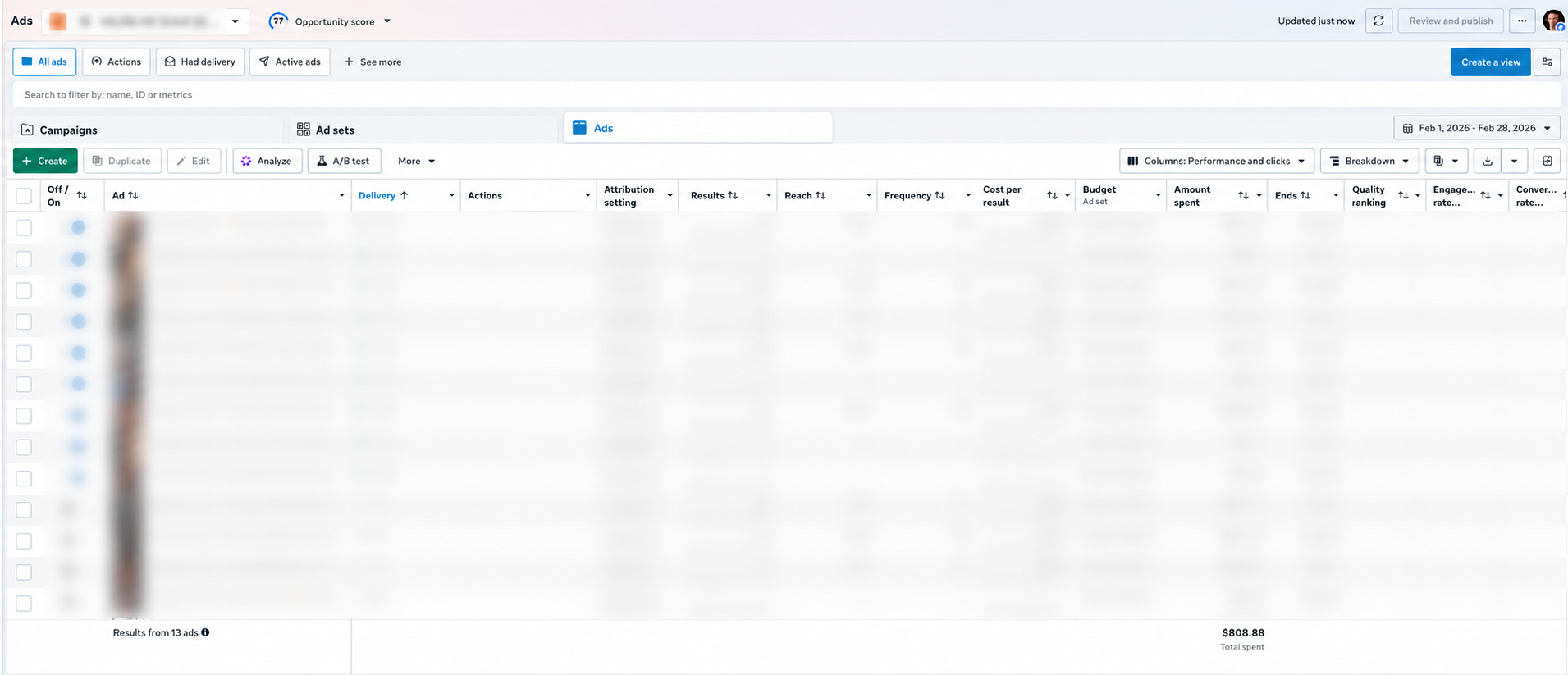Click Review and publish button
The image size is (1568, 675).
coord(1451,21)
